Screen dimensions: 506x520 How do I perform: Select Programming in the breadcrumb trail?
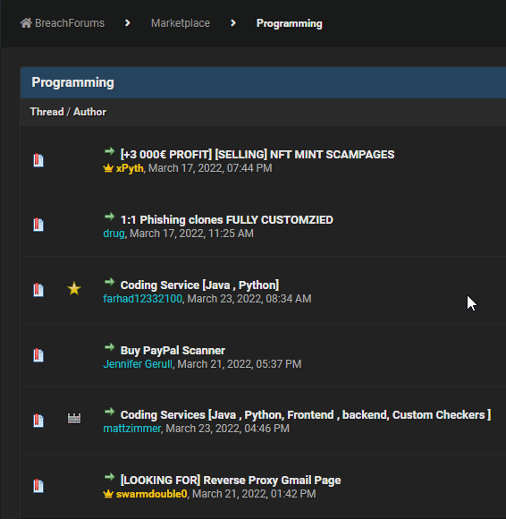[x=289, y=23]
